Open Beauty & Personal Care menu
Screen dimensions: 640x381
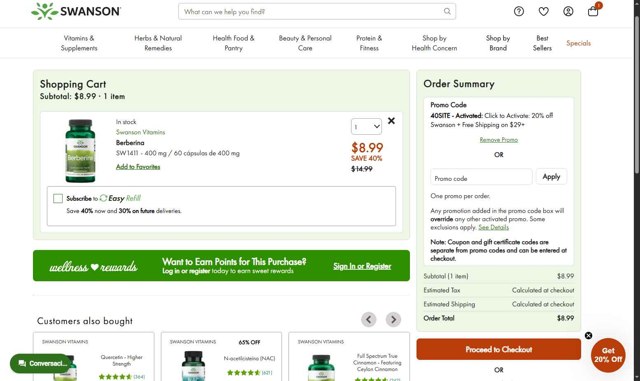(305, 43)
